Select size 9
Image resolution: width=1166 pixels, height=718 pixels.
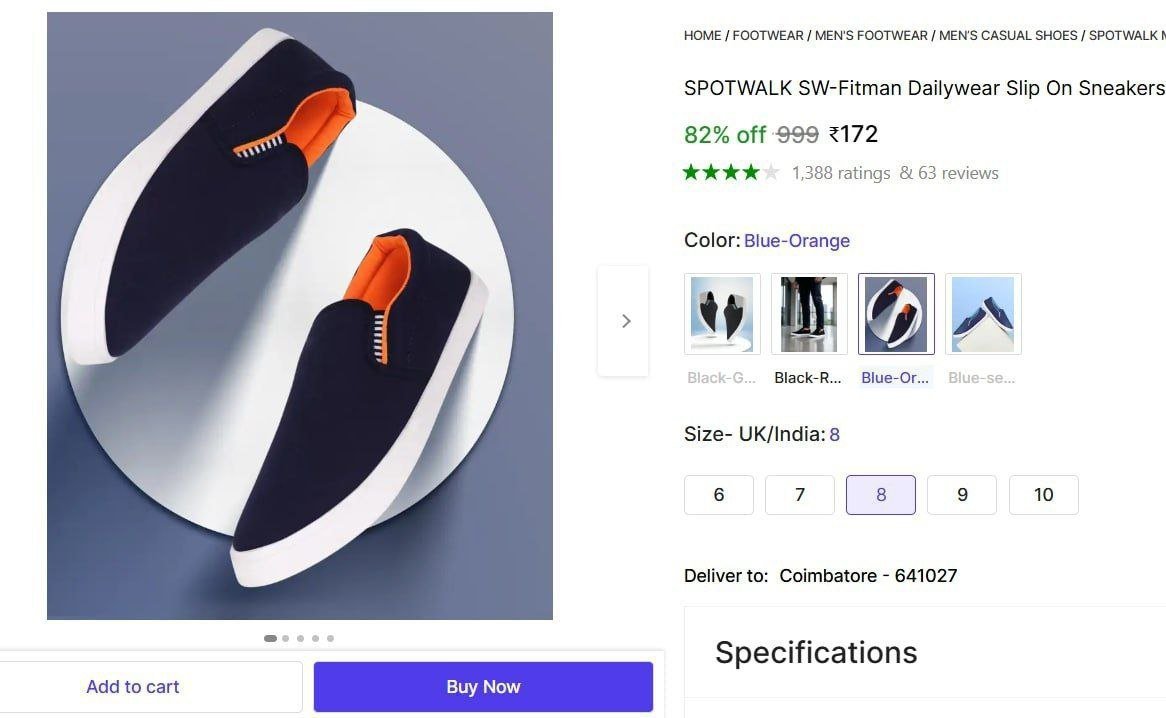(962, 494)
